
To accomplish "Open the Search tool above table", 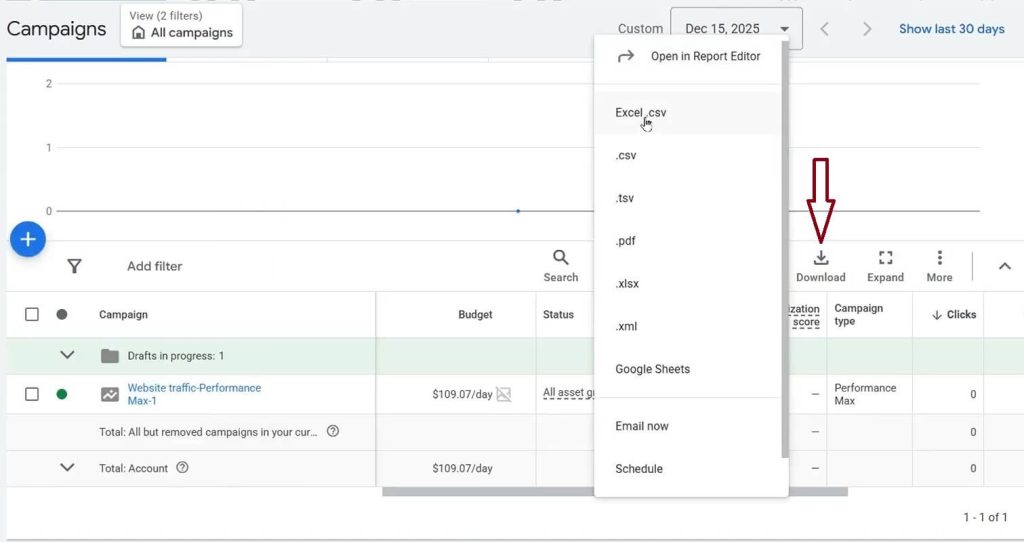I will click(x=560, y=266).
